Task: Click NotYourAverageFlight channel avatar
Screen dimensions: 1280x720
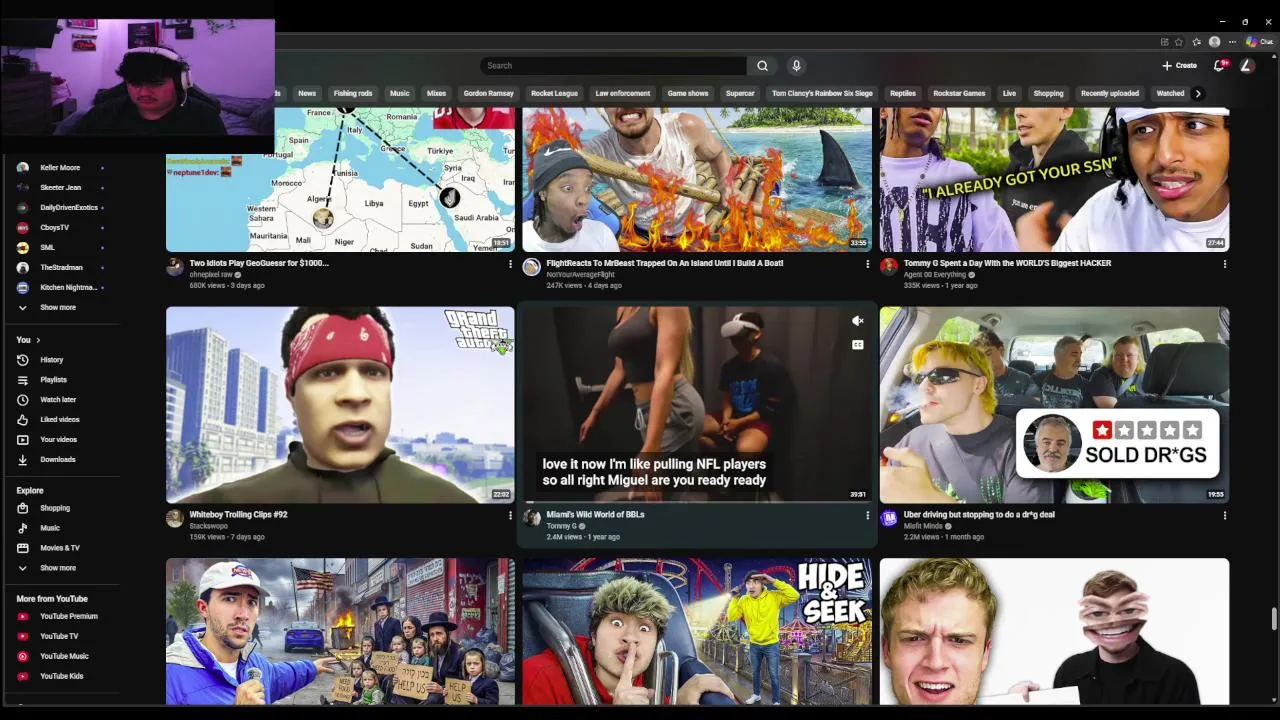Action: click(x=531, y=267)
